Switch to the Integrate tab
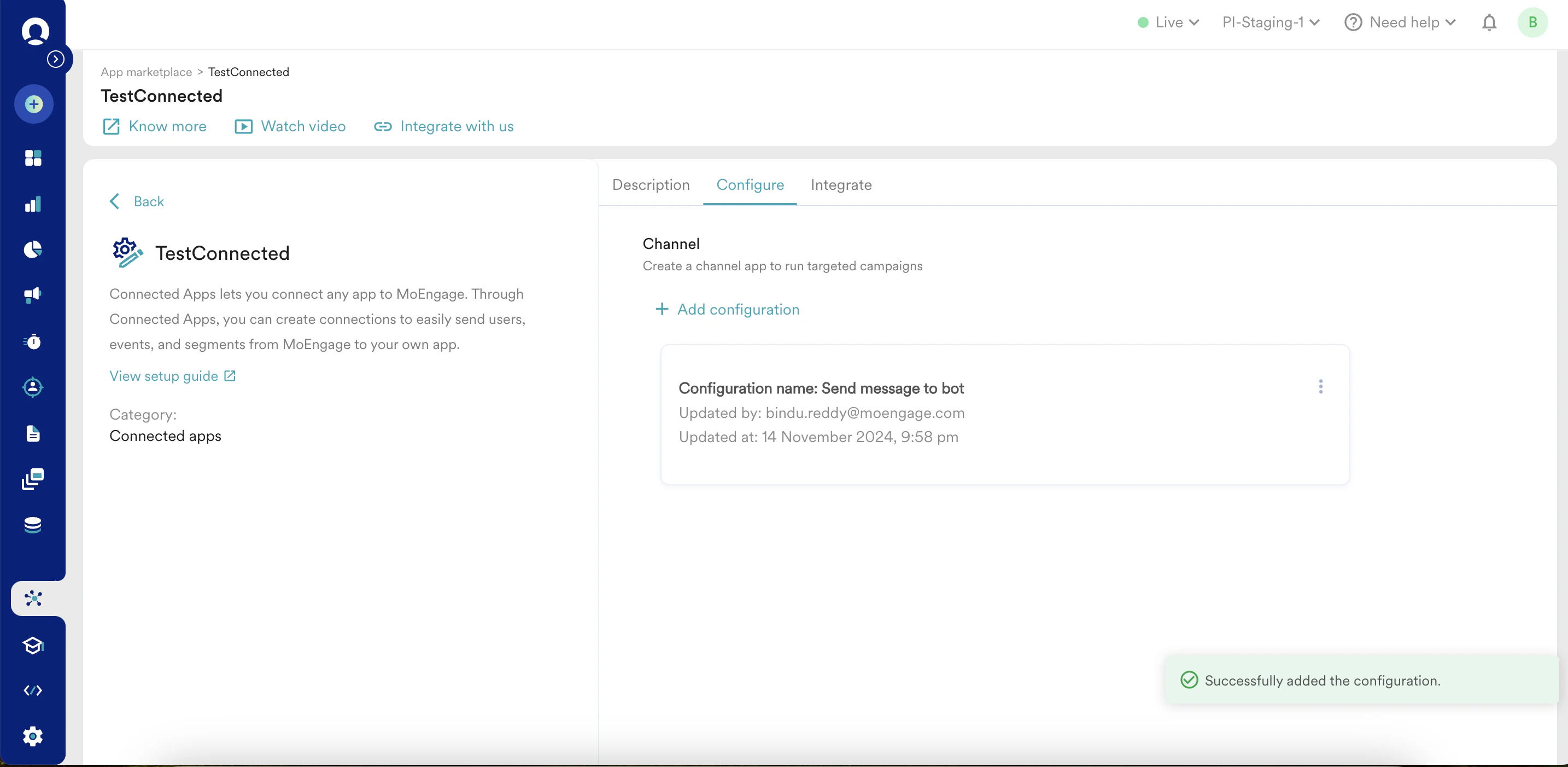The width and height of the screenshot is (1568, 767). tap(841, 184)
